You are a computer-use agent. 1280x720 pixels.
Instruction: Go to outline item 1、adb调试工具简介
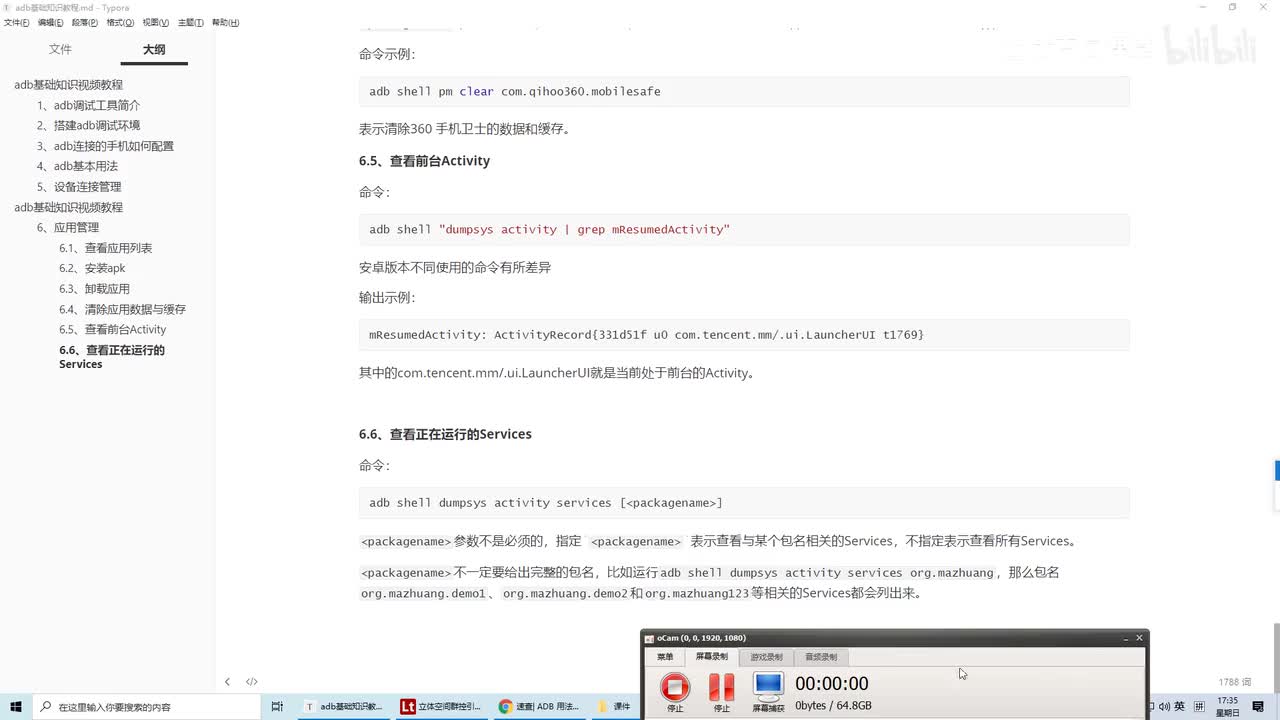(x=88, y=105)
